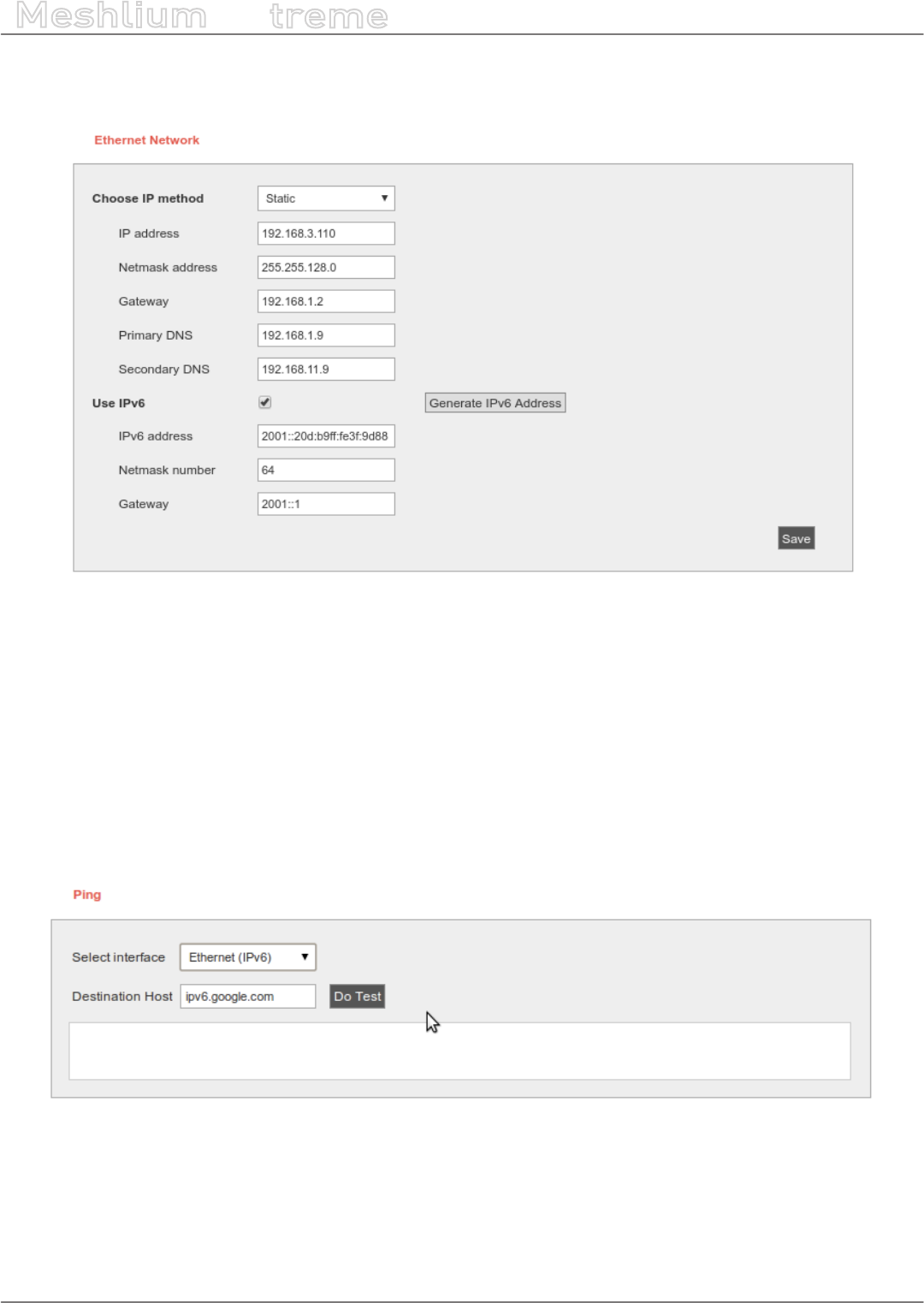Open the Choose IP method dropdown

326,198
